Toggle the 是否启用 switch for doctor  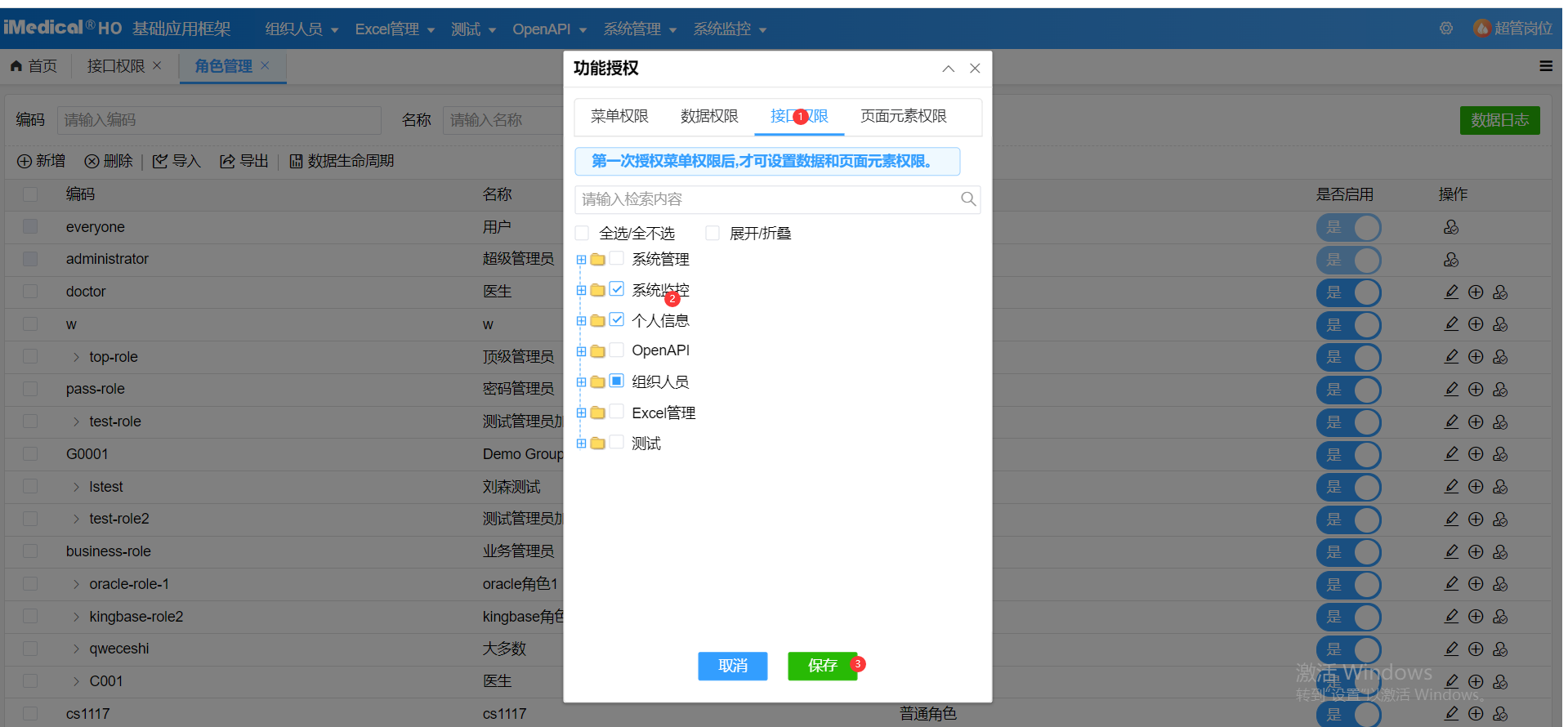coord(1348,292)
